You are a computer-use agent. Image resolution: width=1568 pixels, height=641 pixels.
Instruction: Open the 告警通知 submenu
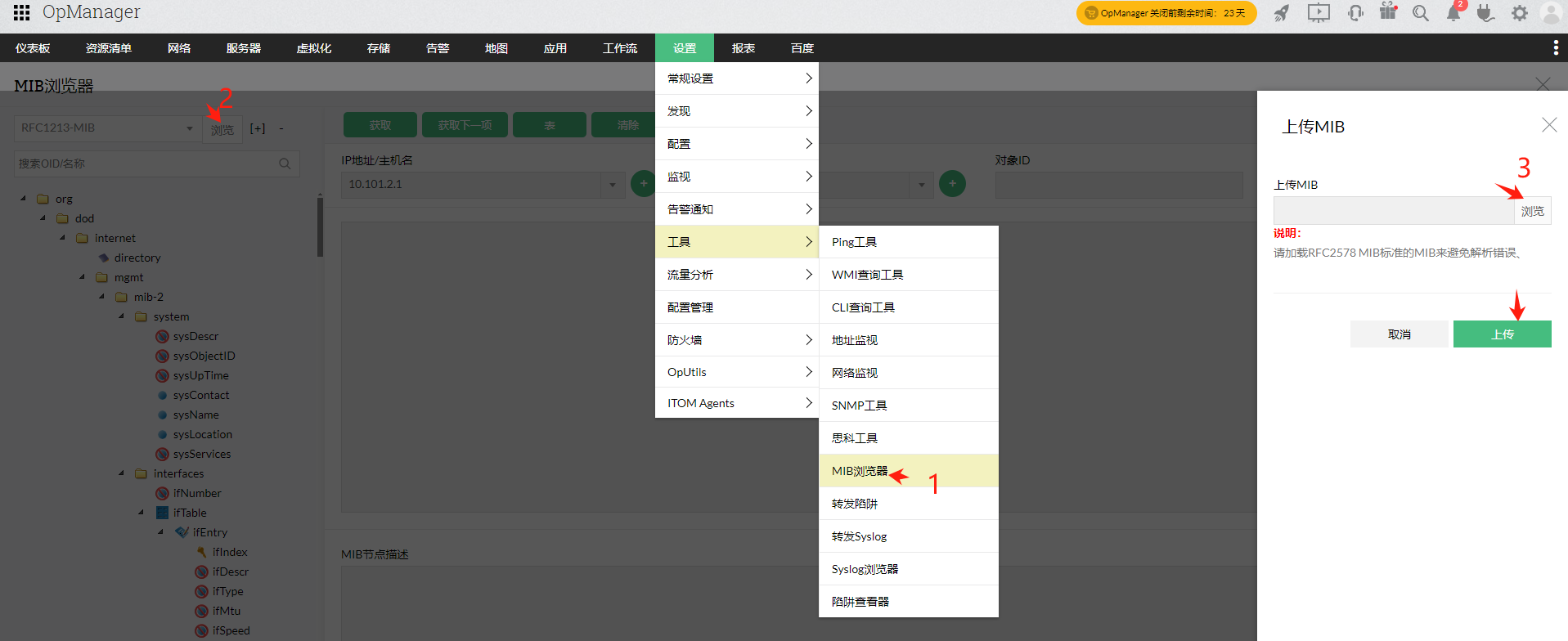(737, 209)
